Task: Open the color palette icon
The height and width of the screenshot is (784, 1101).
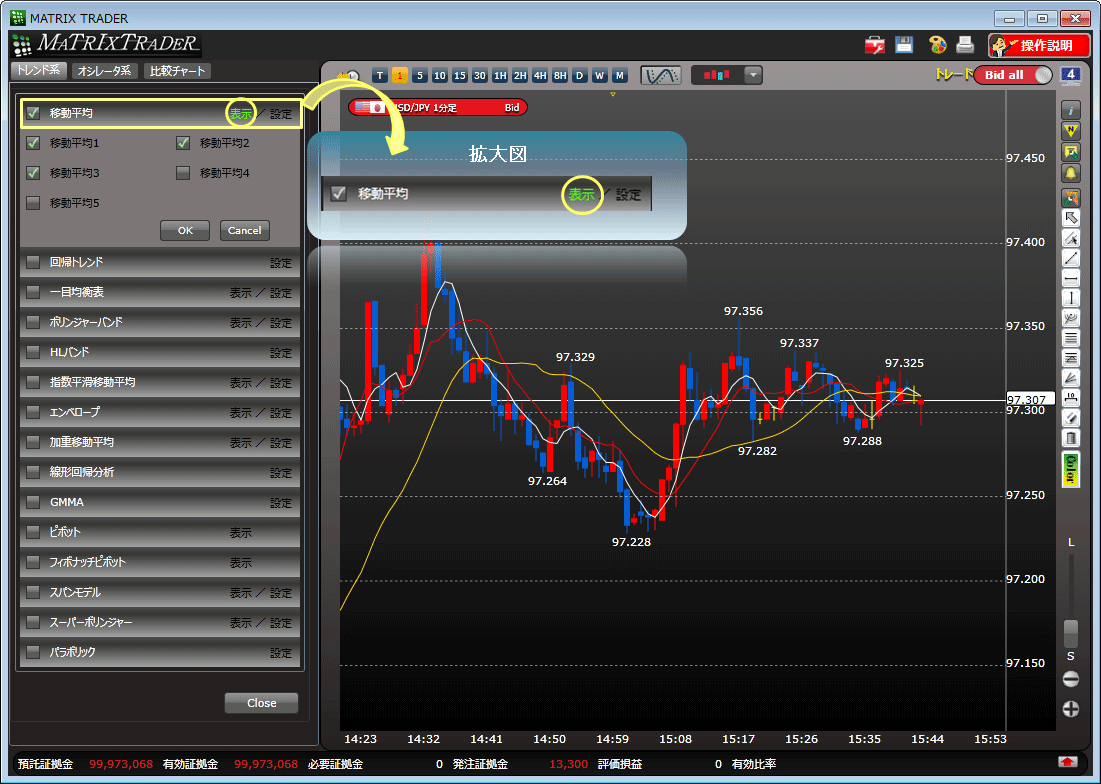Action: coord(937,45)
